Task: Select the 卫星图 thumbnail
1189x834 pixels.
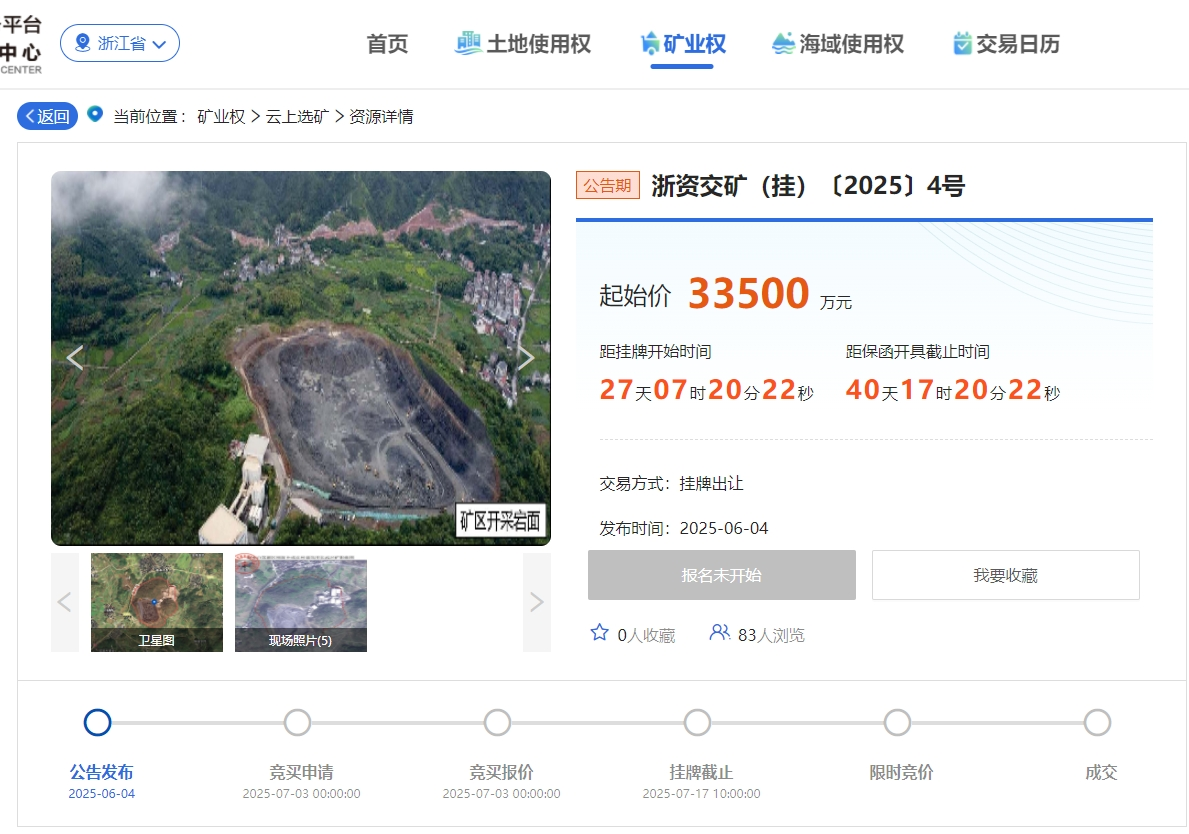Action: tap(157, 602)
